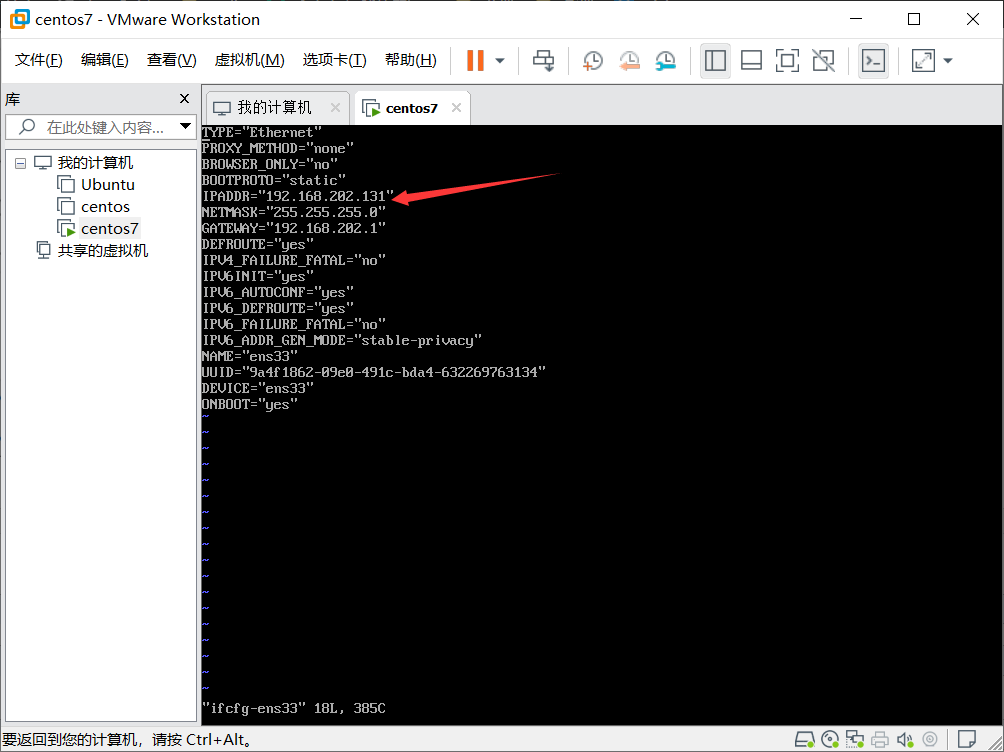Click the webcam device status icon

pyautogui.click(x=930, y=740)
